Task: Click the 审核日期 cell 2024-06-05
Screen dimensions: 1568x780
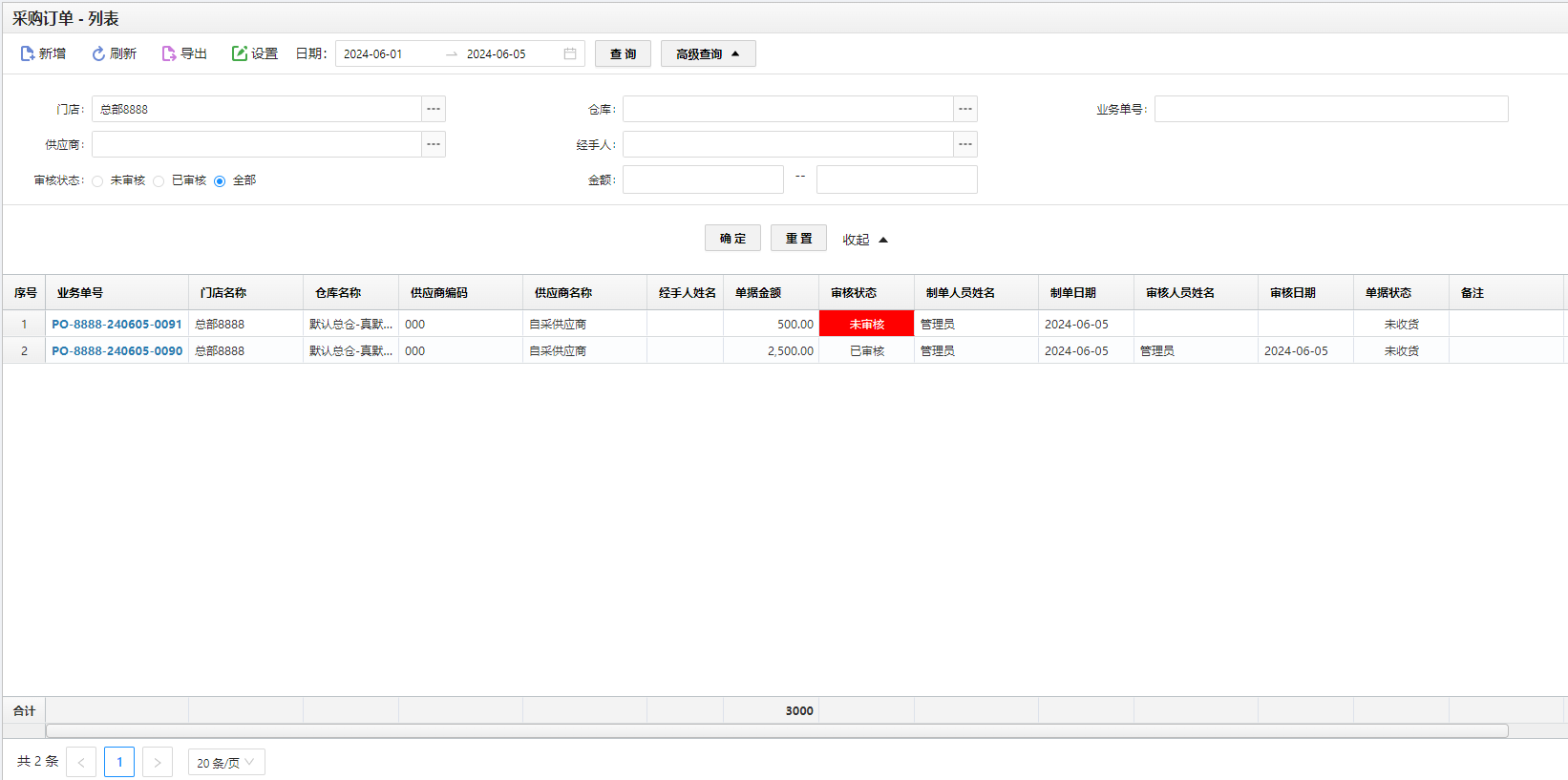Action: (1306, 350)
